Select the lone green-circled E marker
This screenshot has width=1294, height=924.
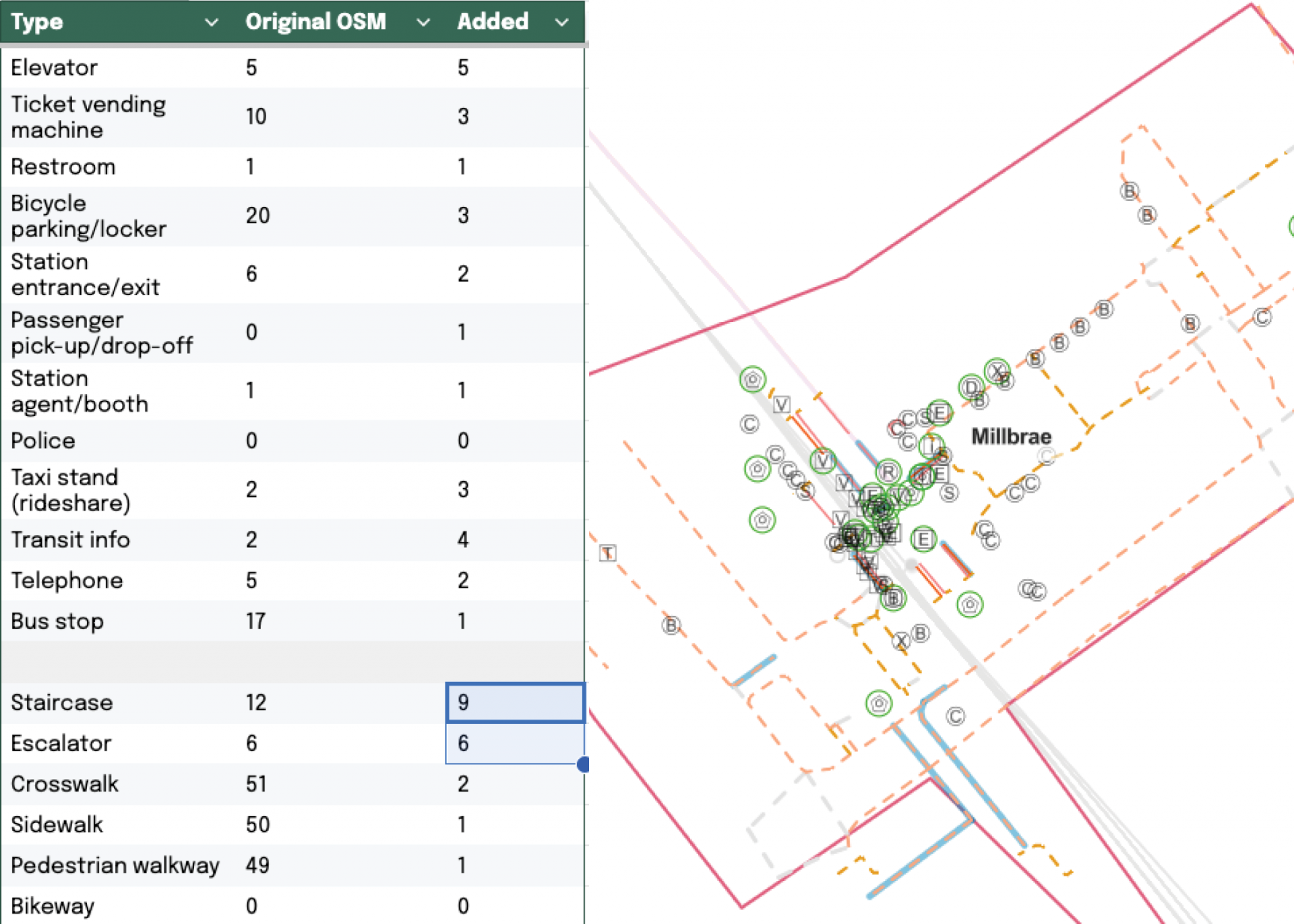pyautogui.click(x=923, y=539)
